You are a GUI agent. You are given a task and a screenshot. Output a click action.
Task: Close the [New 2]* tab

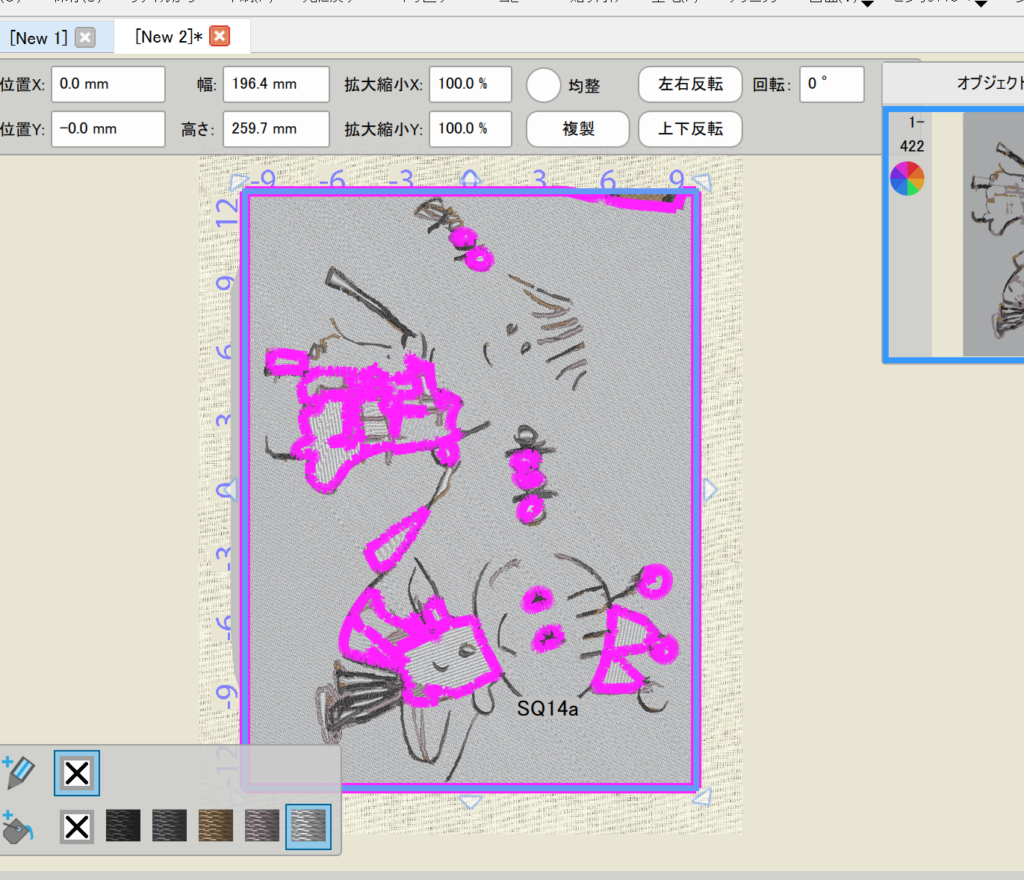coord(219,37)
